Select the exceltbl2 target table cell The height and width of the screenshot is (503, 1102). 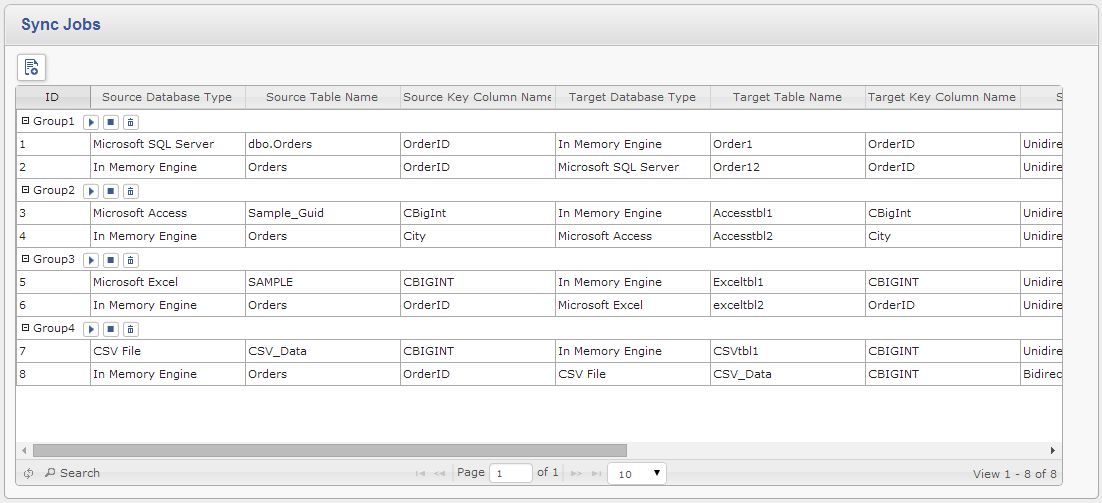coord(788,305)
